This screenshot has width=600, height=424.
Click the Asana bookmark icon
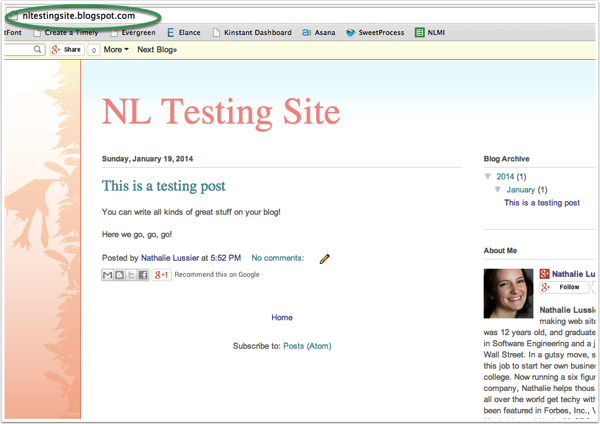pyautogui.click(x=306, y=33)
